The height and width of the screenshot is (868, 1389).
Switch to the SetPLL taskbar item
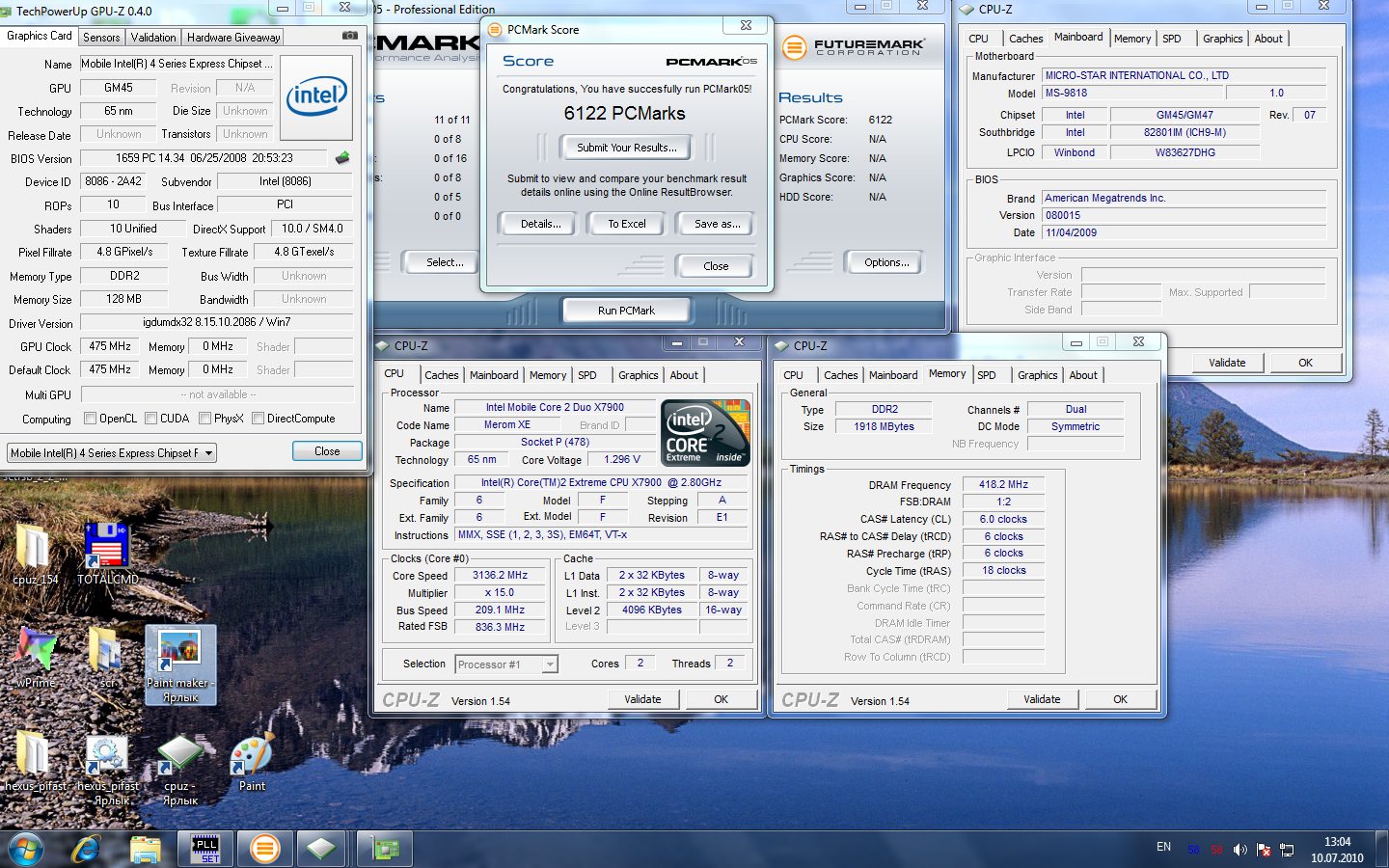tap(204, 849)
